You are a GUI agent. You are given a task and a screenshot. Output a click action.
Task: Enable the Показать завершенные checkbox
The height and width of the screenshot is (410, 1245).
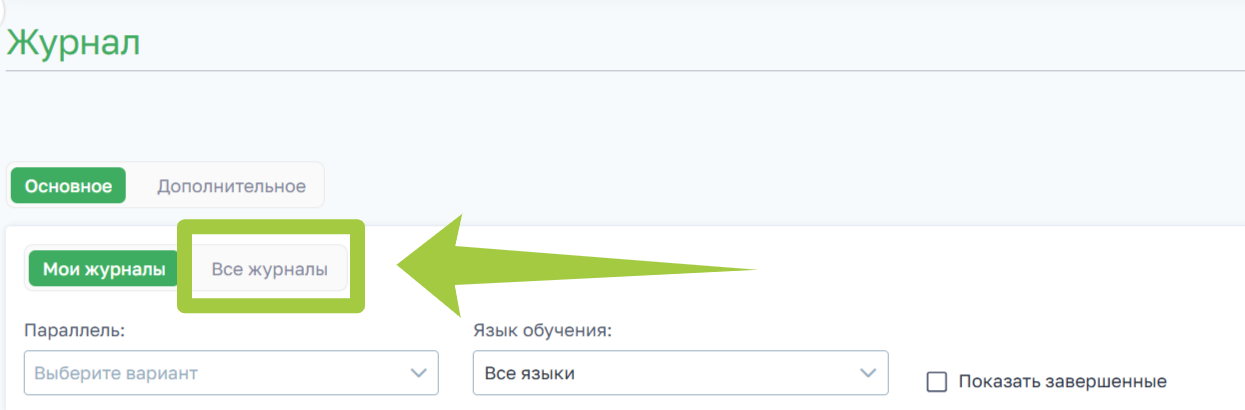pos(937,381)
